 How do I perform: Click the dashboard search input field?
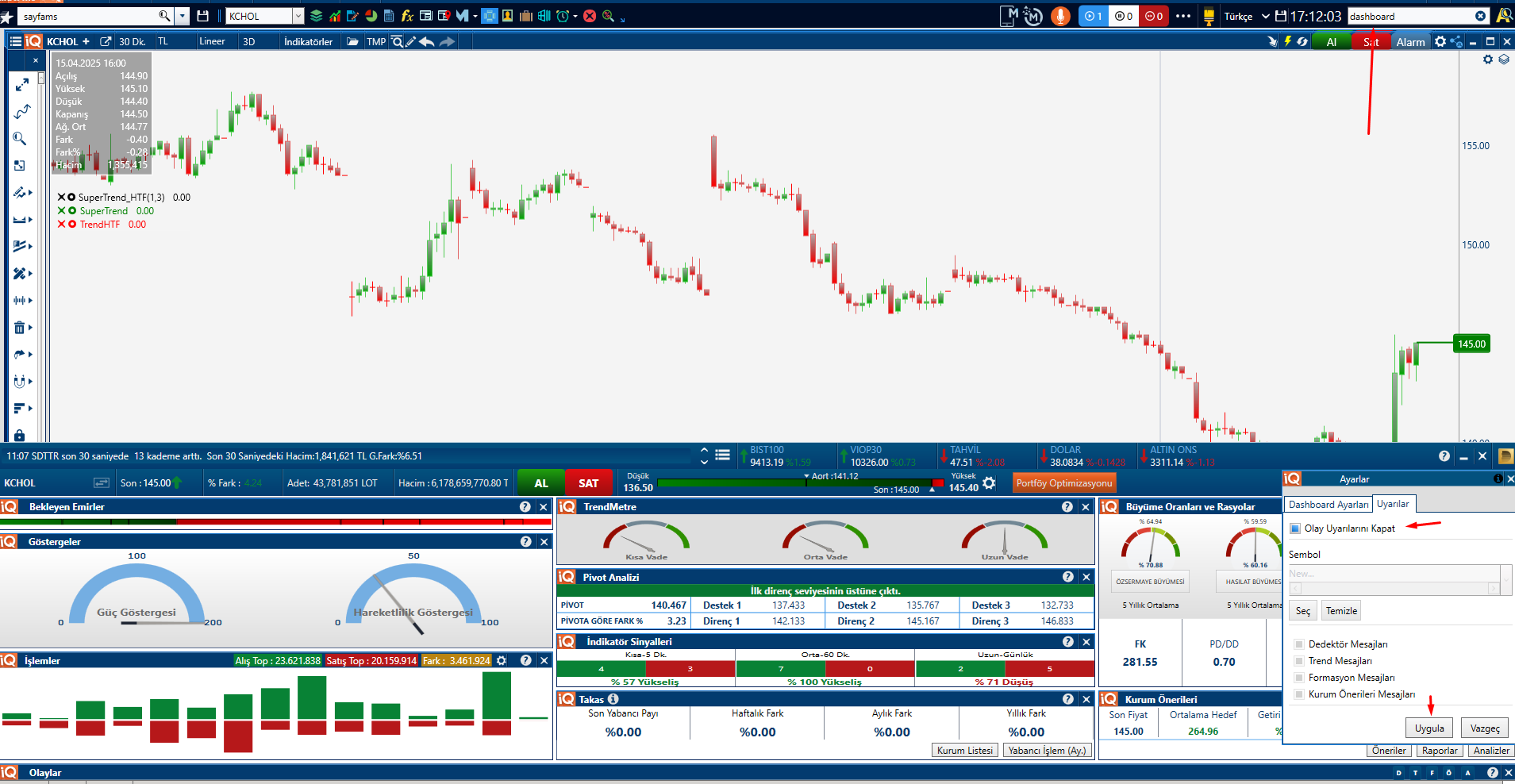tap(1409, 16)
